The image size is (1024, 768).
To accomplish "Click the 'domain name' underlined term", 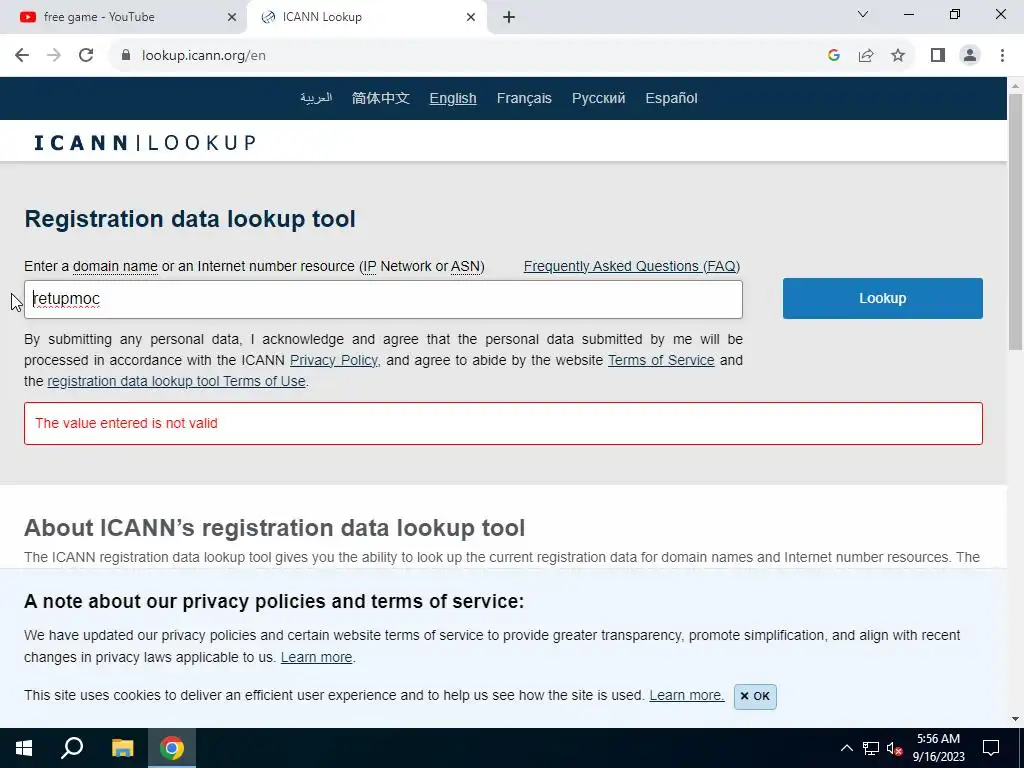I will 115,266.
